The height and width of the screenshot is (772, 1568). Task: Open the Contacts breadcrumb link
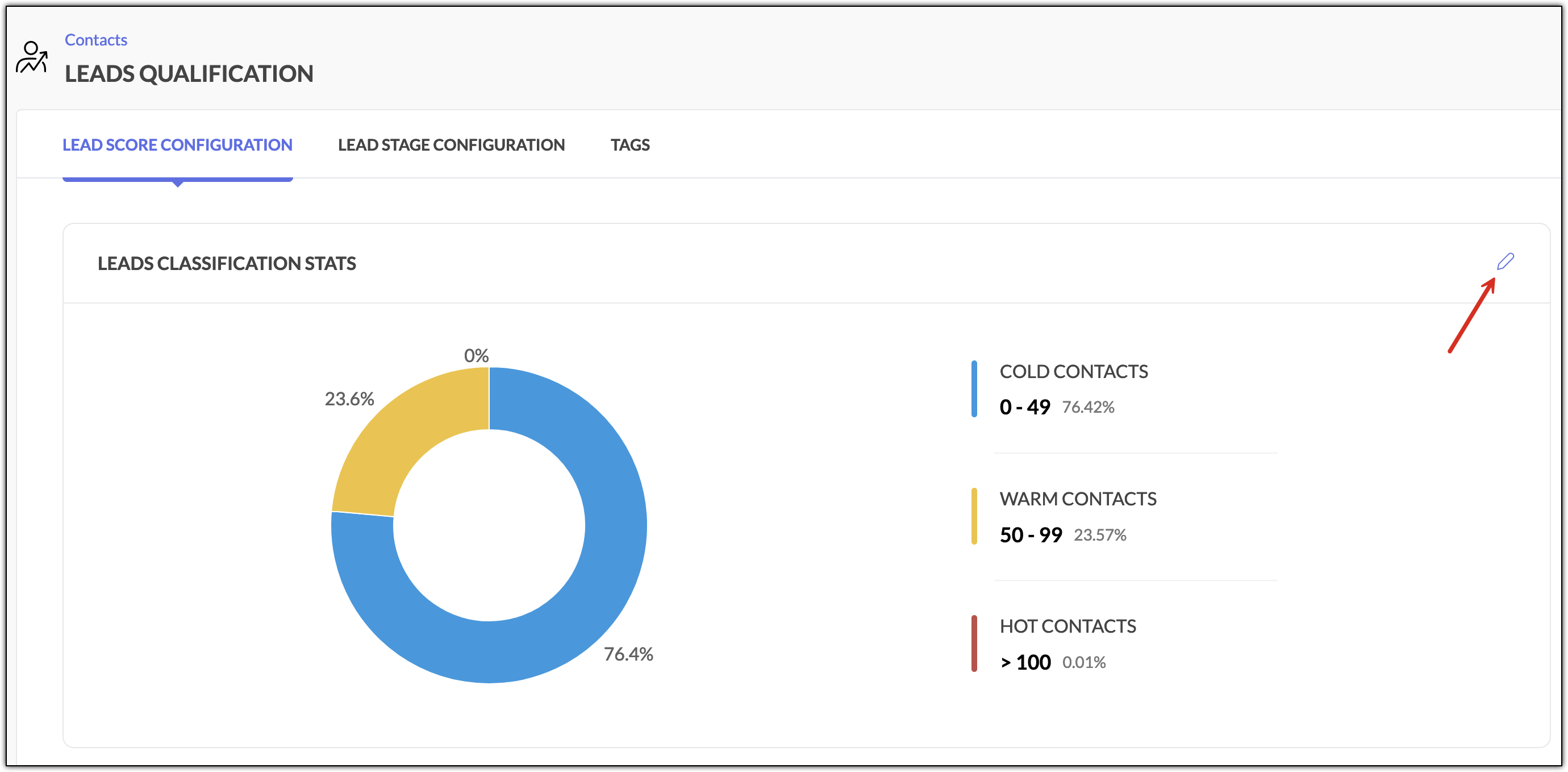[95, 40]
